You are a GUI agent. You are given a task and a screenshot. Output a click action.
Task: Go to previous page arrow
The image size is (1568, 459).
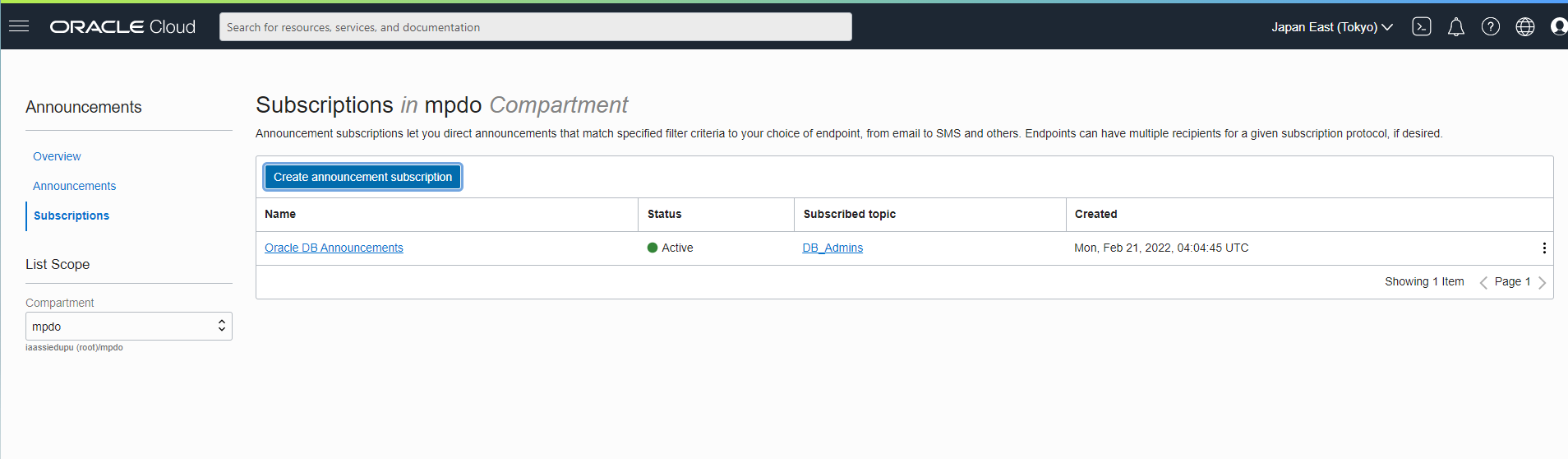point(1483,282)
